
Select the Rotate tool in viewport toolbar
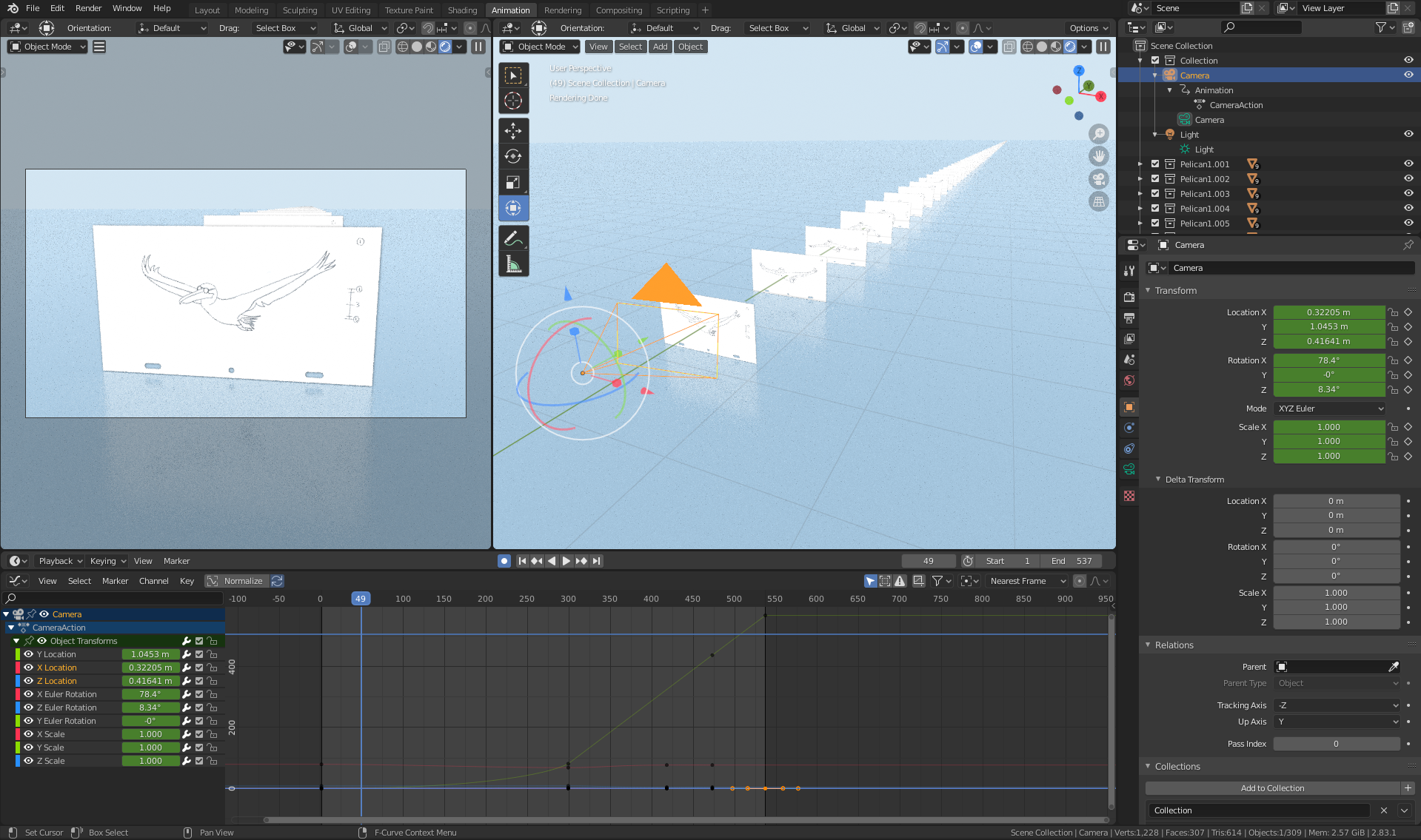tap(513, 156)
